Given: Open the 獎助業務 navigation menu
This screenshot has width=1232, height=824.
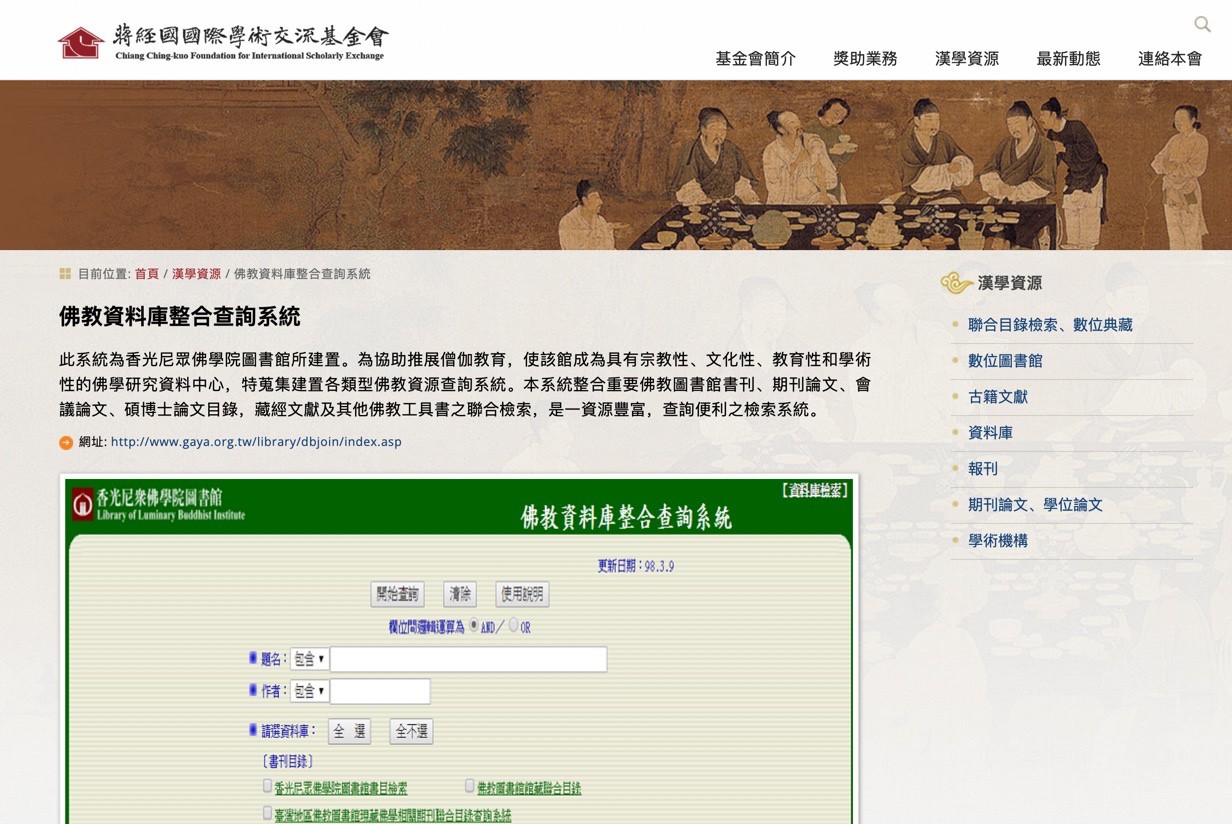Looking at the screenshot, I should coord(865,58).
